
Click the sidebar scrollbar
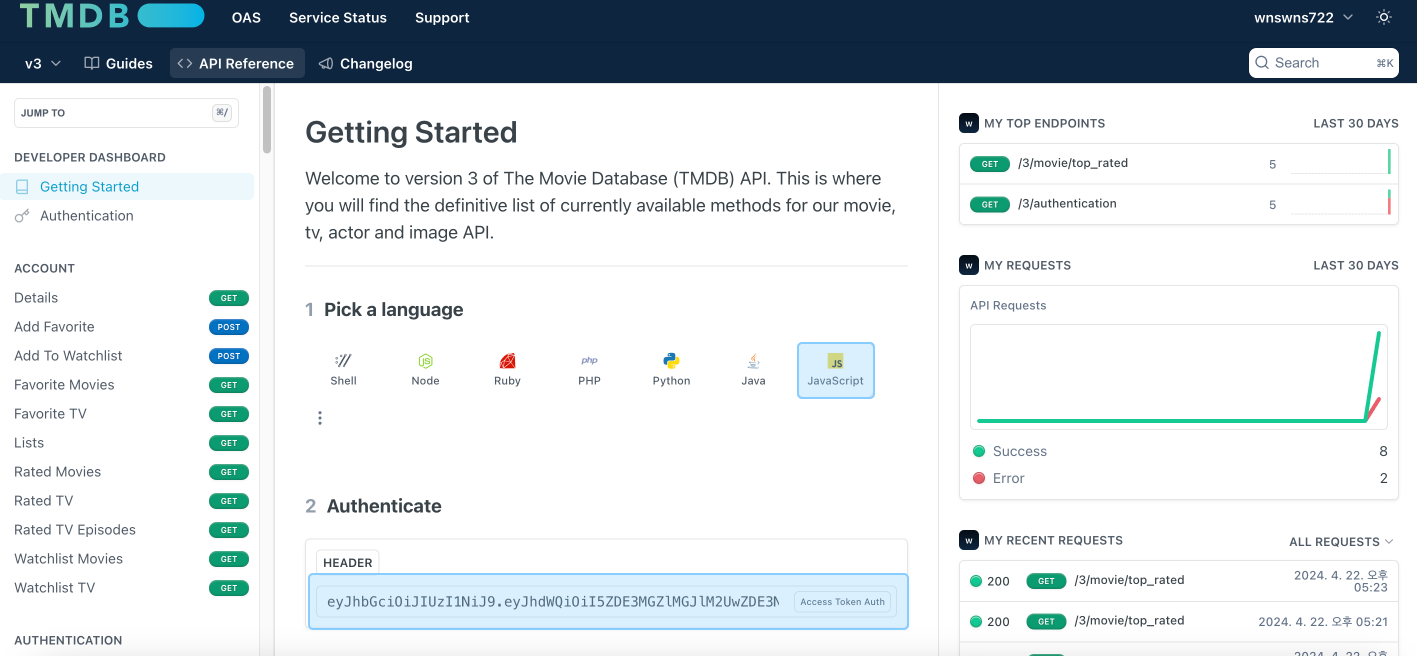coord(267,120)
